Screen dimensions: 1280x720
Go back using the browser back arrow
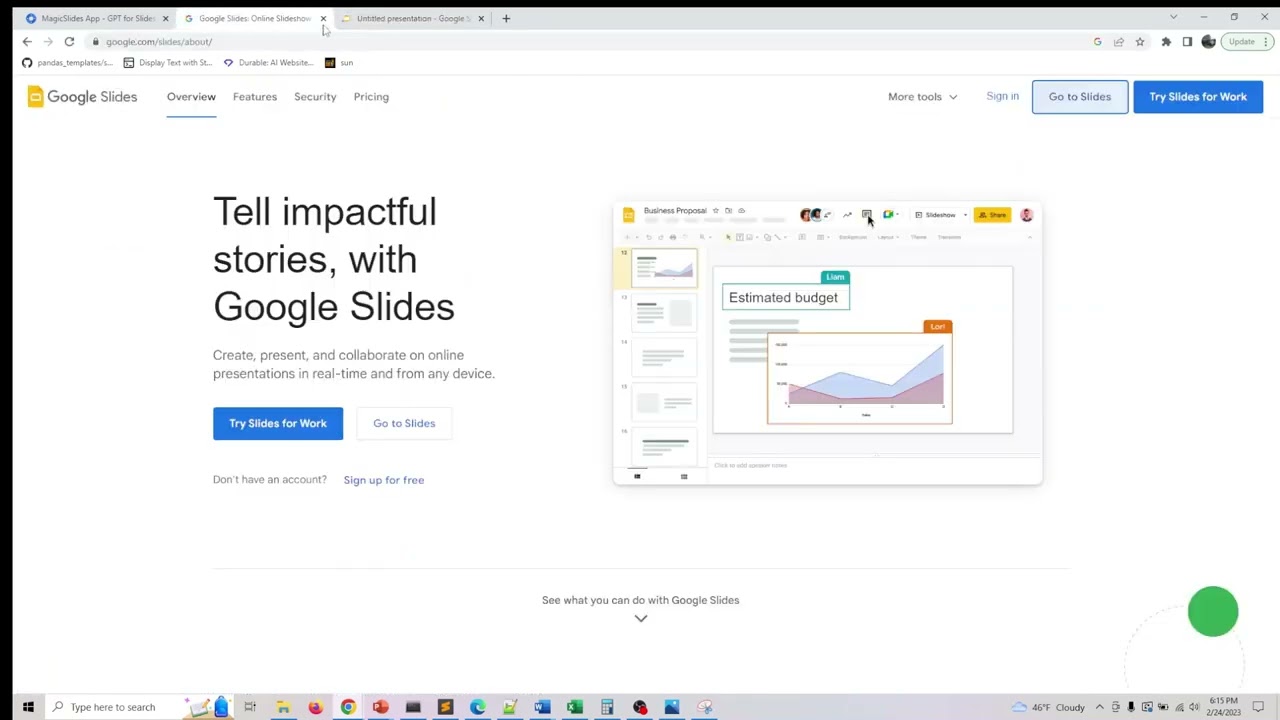27,42
